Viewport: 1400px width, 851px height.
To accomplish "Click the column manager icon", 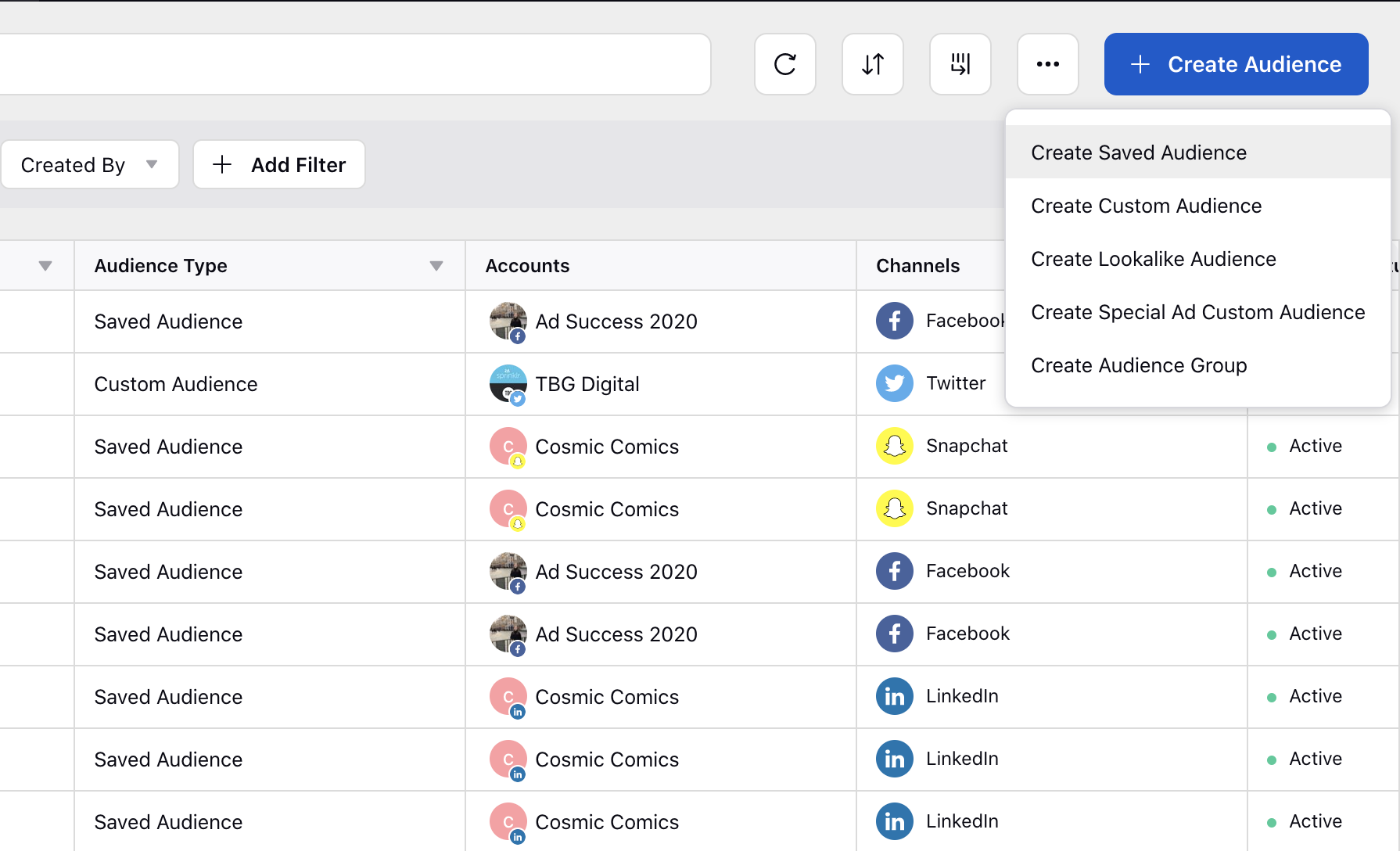I will [960, 64].
